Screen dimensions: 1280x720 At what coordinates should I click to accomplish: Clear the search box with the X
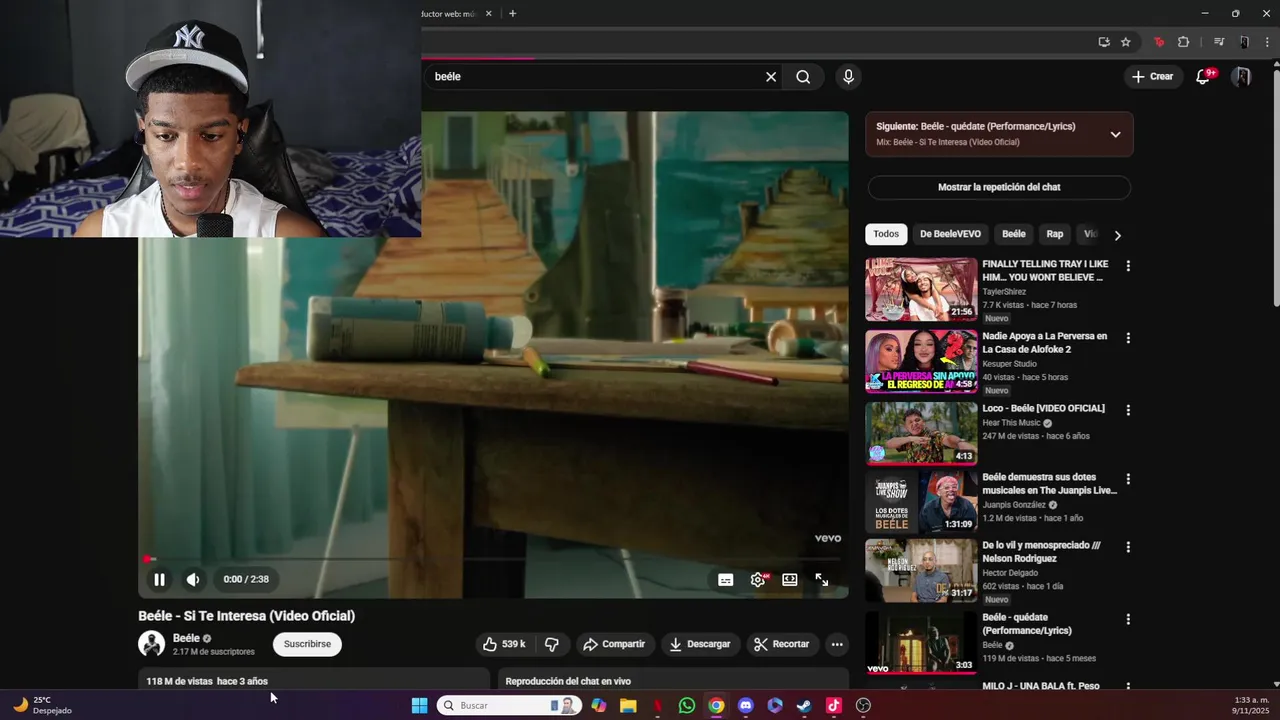771,77
